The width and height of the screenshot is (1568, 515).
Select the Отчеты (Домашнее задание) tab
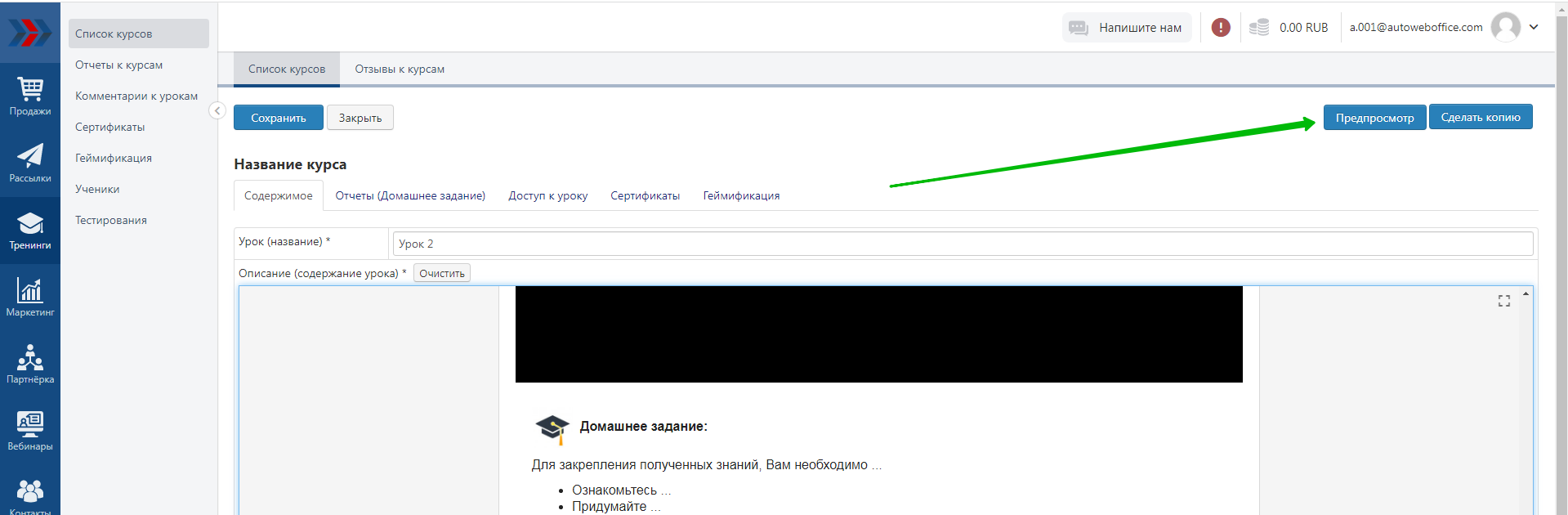coord(410,196)
